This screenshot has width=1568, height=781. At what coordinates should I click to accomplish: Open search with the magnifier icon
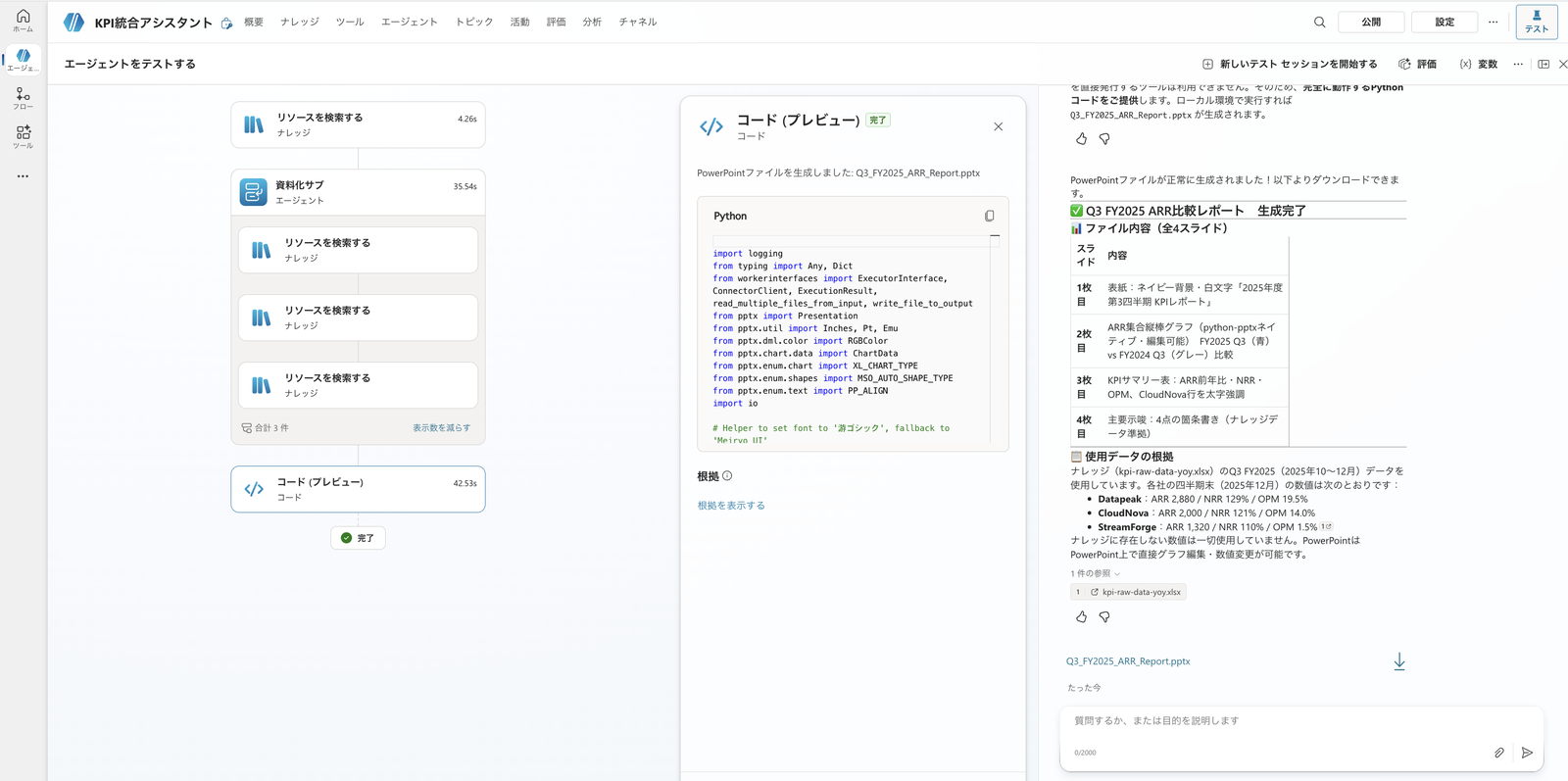point(1320,22)
